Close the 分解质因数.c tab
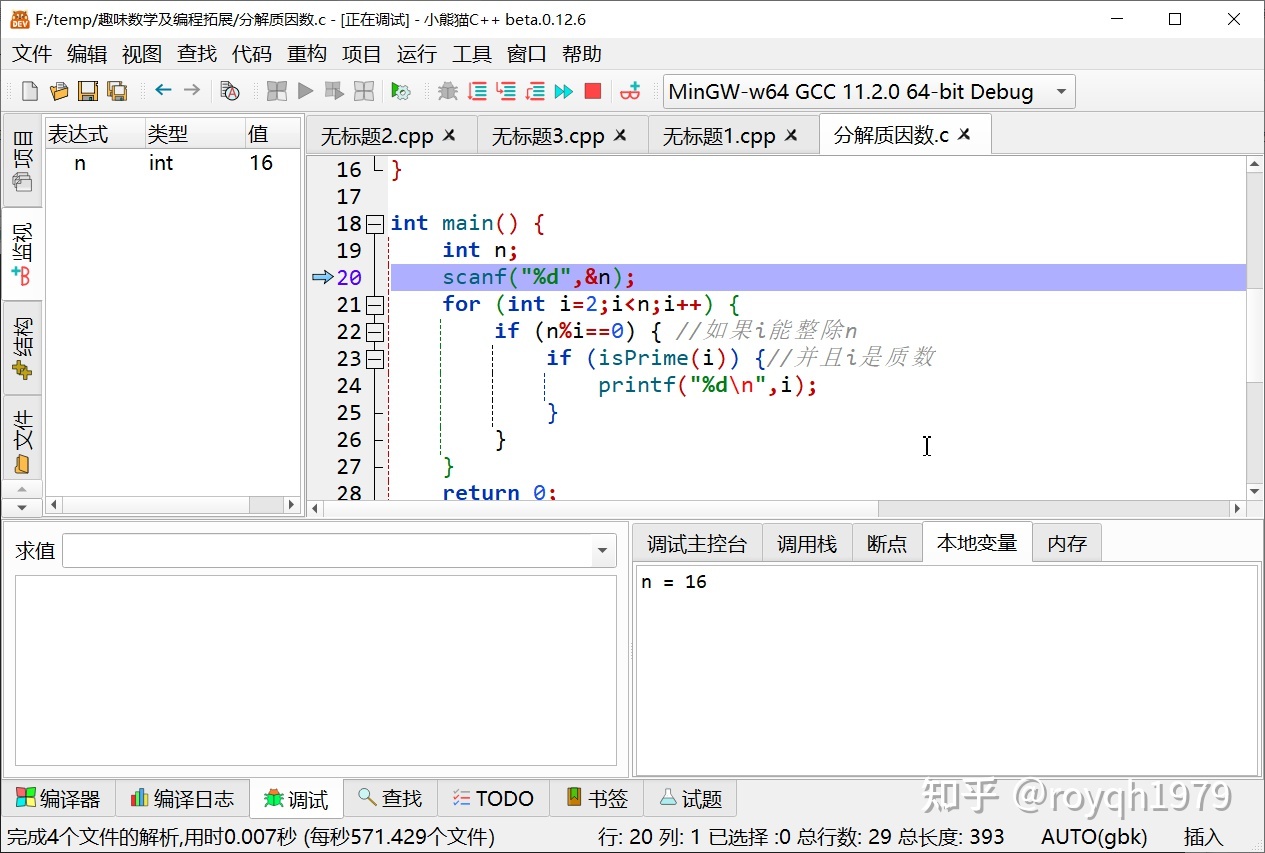 (x=964, y=134)
